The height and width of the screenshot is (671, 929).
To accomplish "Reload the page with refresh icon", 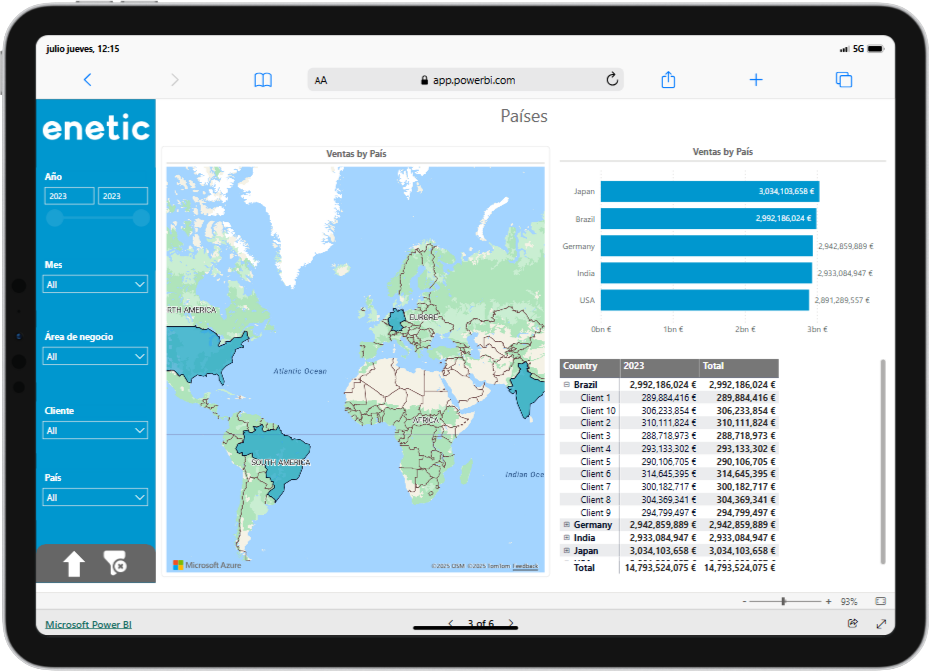I will tap(612, 79).
